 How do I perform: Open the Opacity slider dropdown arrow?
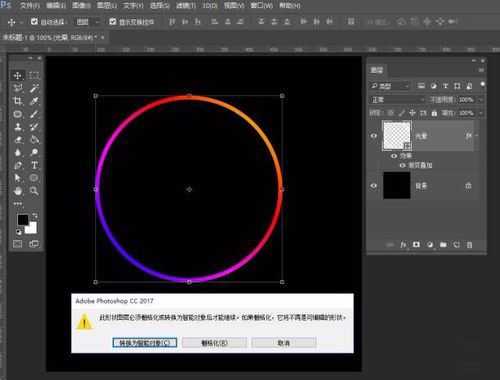pos(480,100)
